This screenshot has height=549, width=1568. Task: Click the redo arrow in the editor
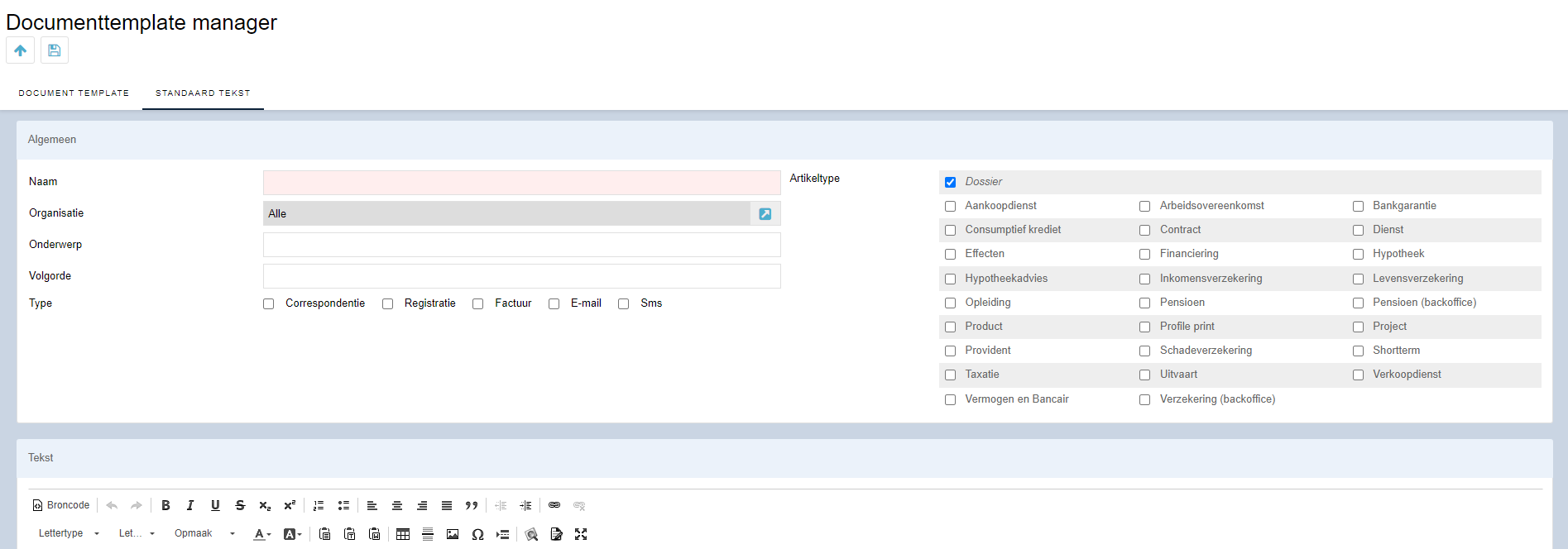point(137,505)
